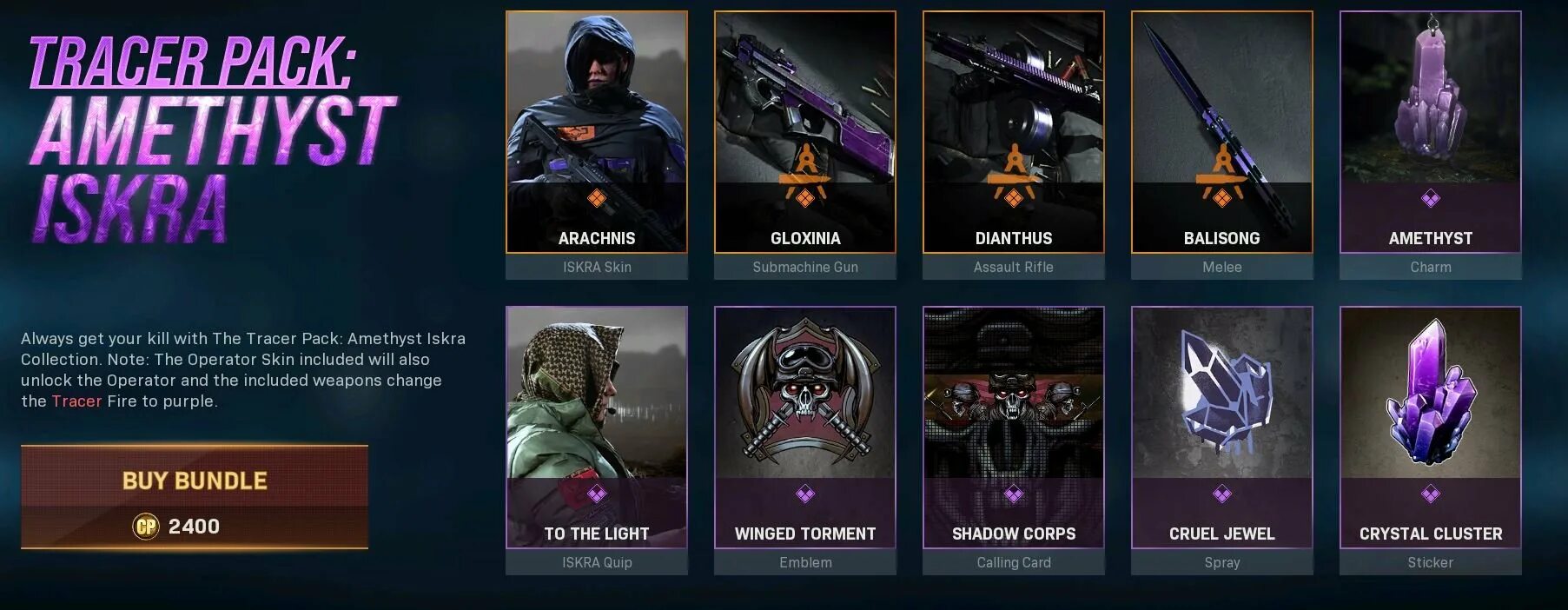Click the Buy Bundle button

click(x=195, y=497)
